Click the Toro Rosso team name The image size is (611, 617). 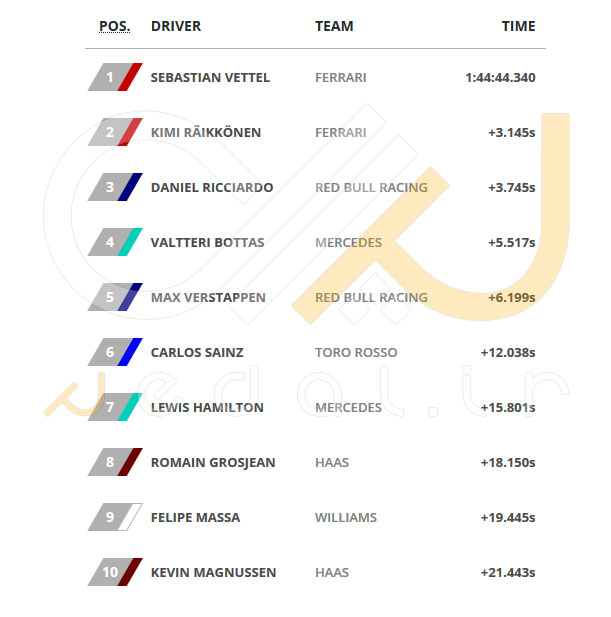[356, 353]
